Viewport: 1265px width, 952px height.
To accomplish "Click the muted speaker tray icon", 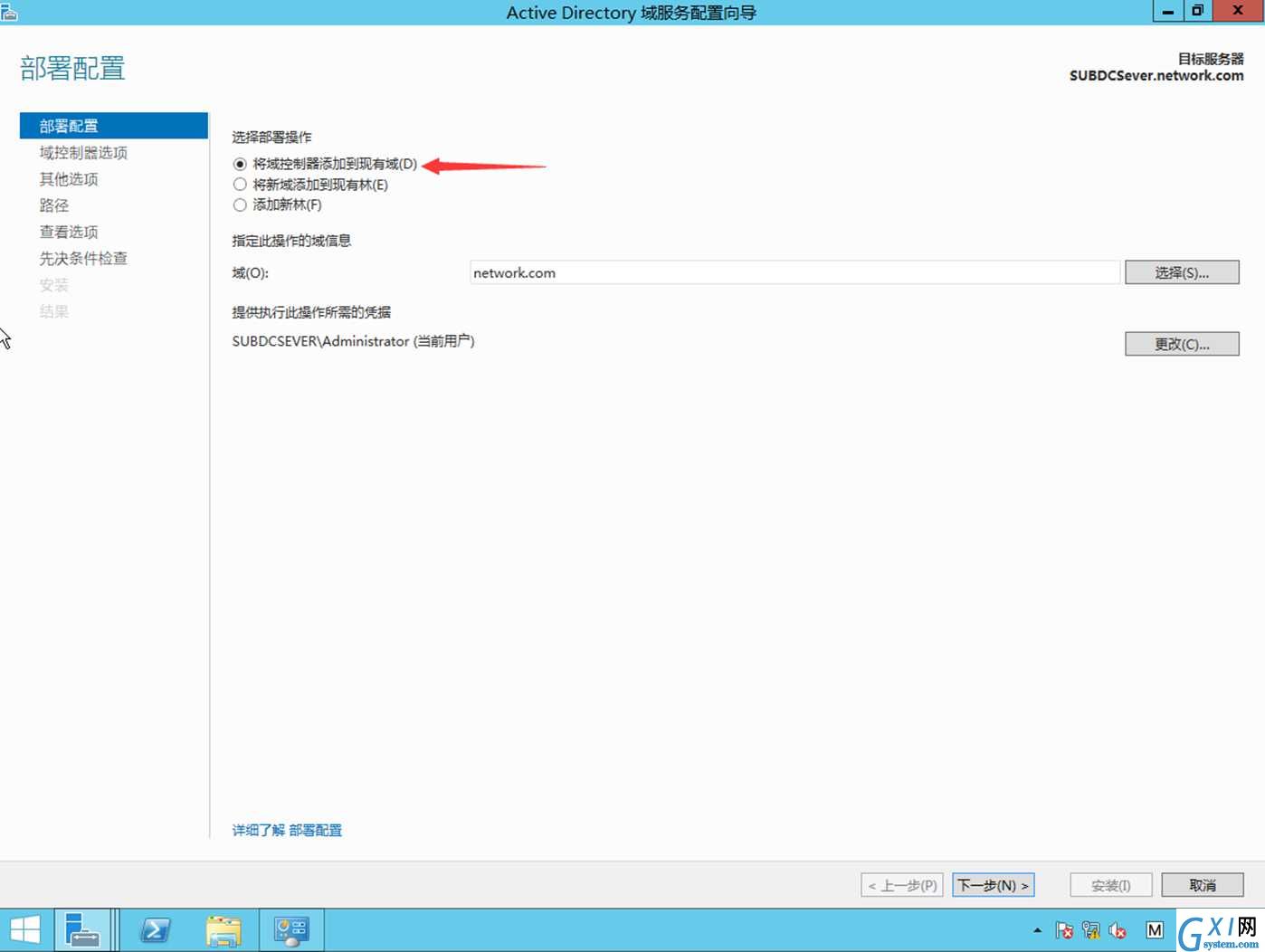I will (x=1118, y=930).
